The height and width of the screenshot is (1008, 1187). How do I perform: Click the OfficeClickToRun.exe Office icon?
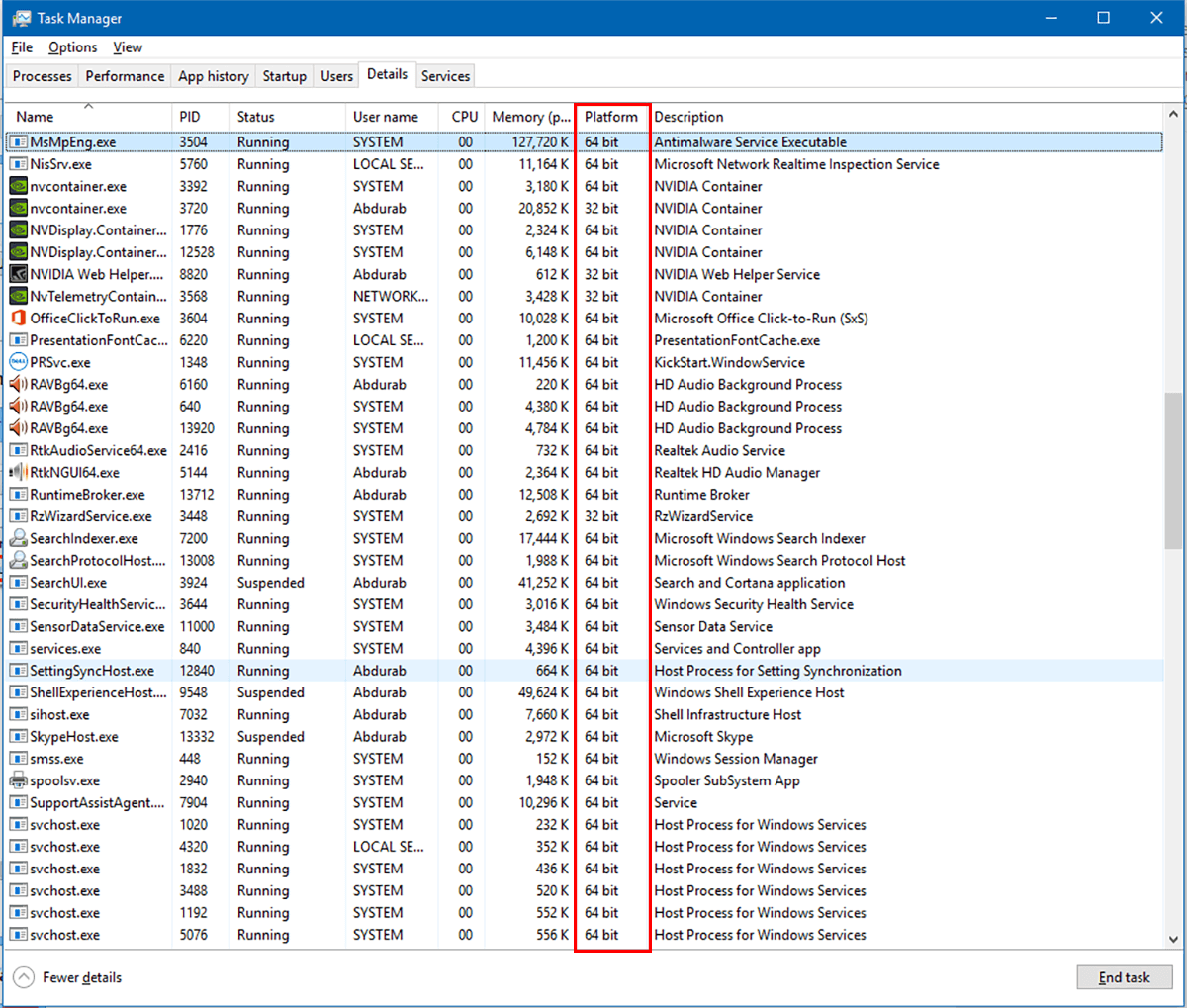tap(18, 319)
